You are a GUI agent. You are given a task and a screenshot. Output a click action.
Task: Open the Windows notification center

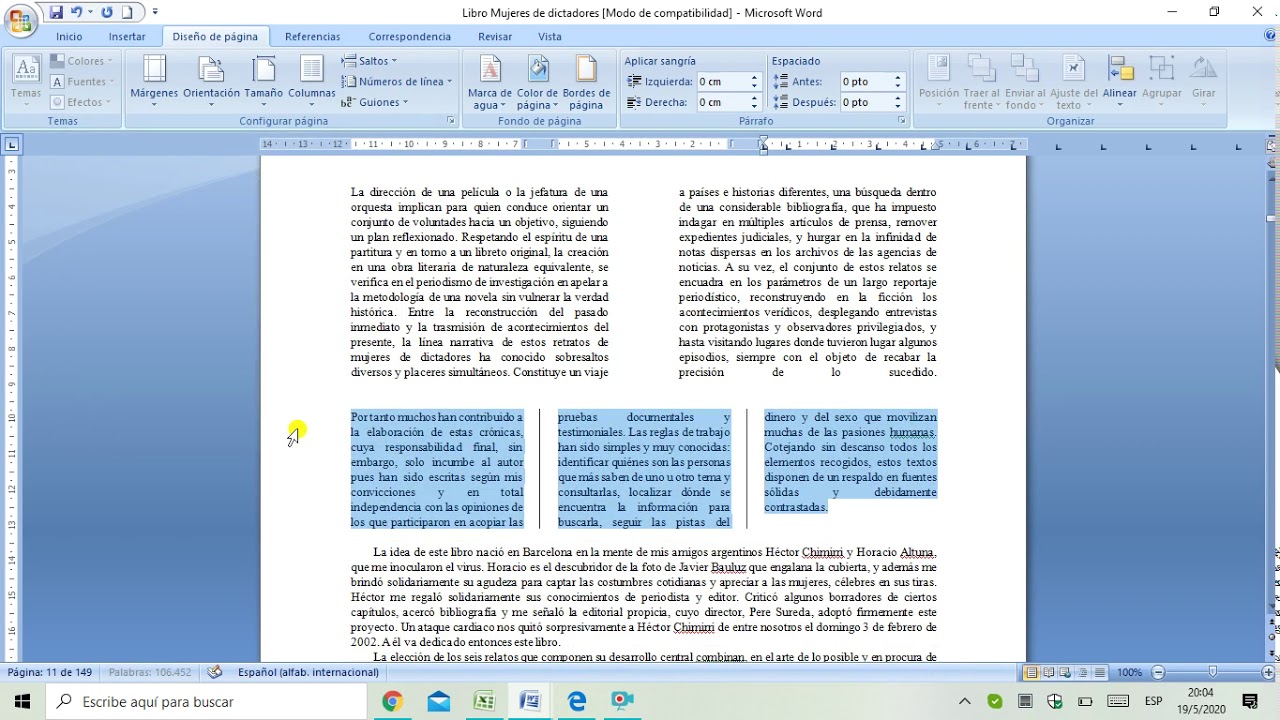(1250, 702)
